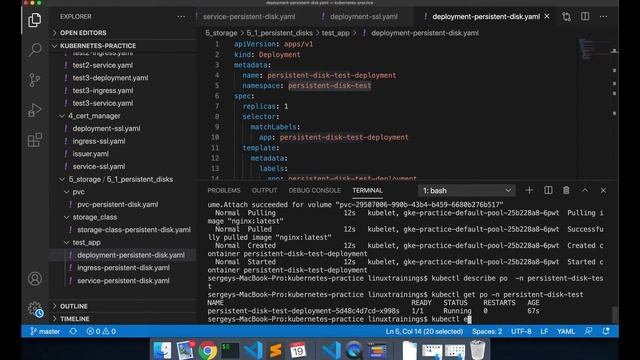Switch to service-persistent-disk.yaml editor tab
640x360 pixels.
point(249,17)
